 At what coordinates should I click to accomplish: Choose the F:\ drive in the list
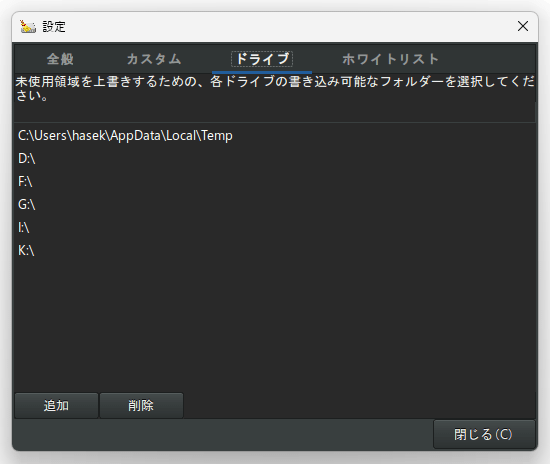[275, 182]
